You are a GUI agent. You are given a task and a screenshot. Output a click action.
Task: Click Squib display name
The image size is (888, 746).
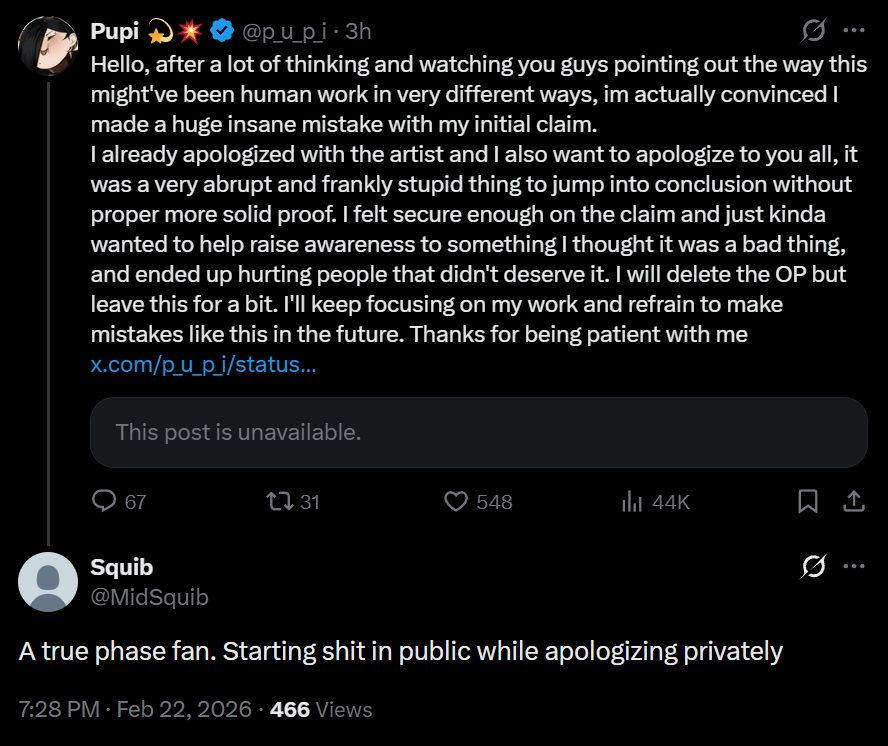[122, 567]
